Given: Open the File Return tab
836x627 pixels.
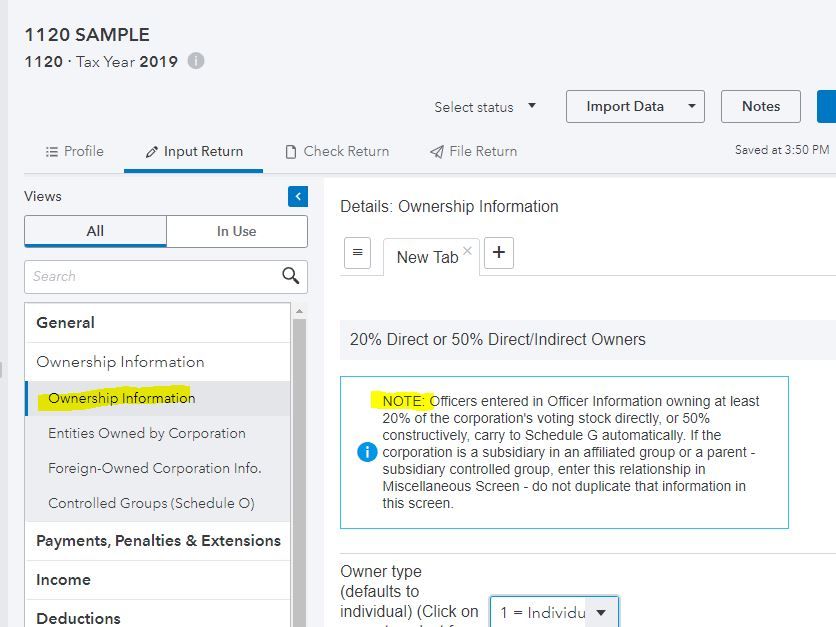Looking at the screenshot, I should [x=473, y=151].
